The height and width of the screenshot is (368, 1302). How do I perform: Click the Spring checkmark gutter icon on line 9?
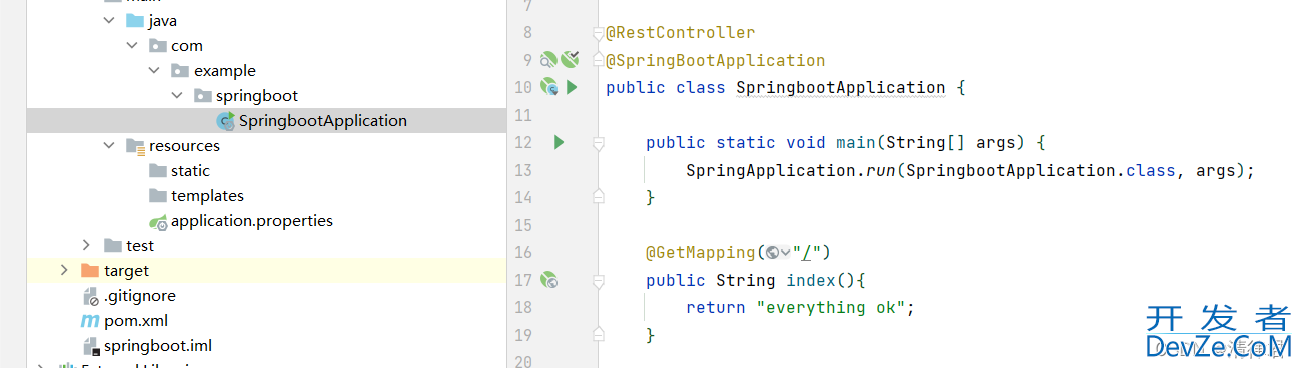point(570,60)
